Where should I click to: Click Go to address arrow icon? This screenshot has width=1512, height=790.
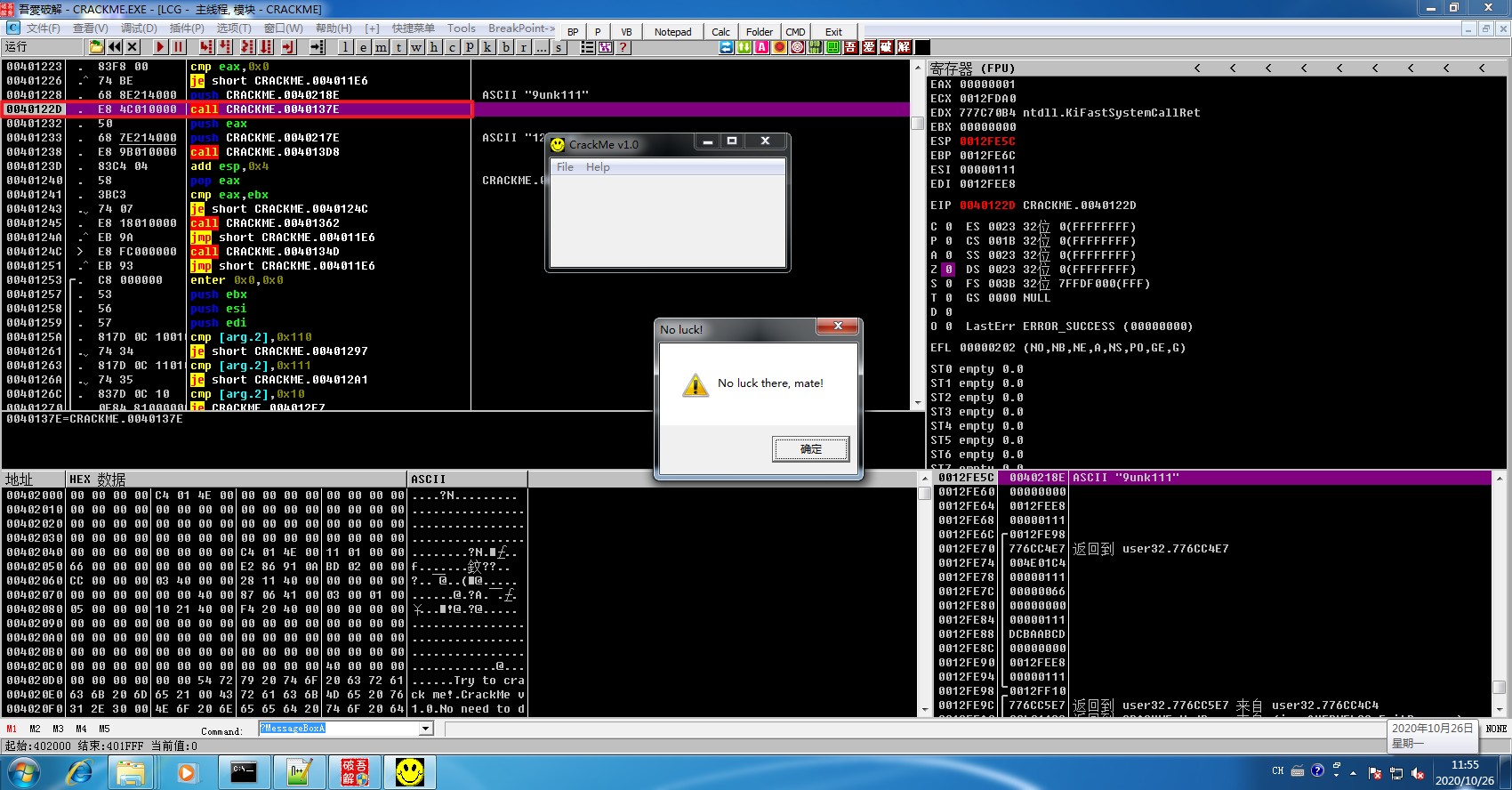[317, 47]
